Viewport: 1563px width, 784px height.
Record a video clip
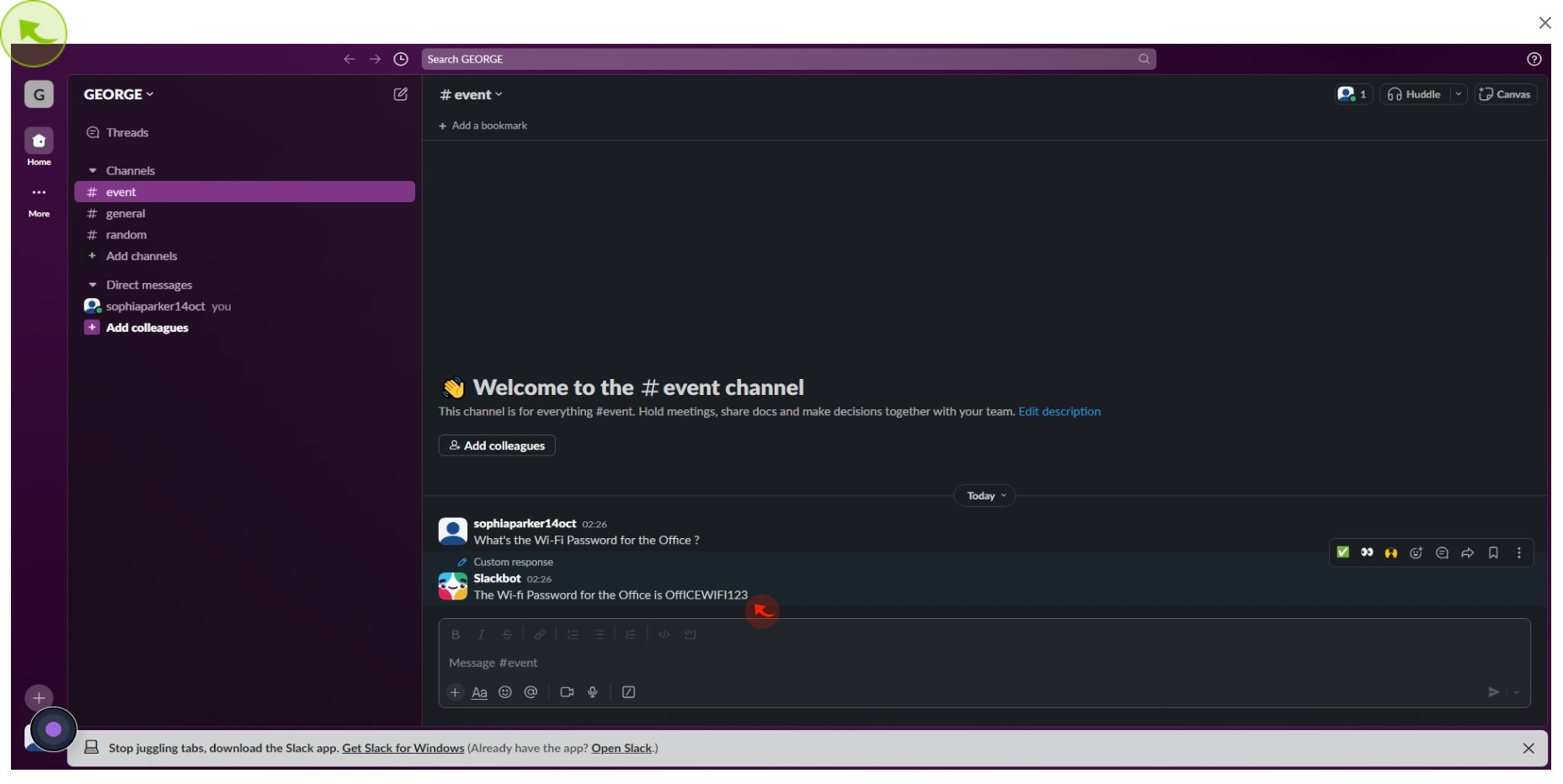tap(567, 692)
